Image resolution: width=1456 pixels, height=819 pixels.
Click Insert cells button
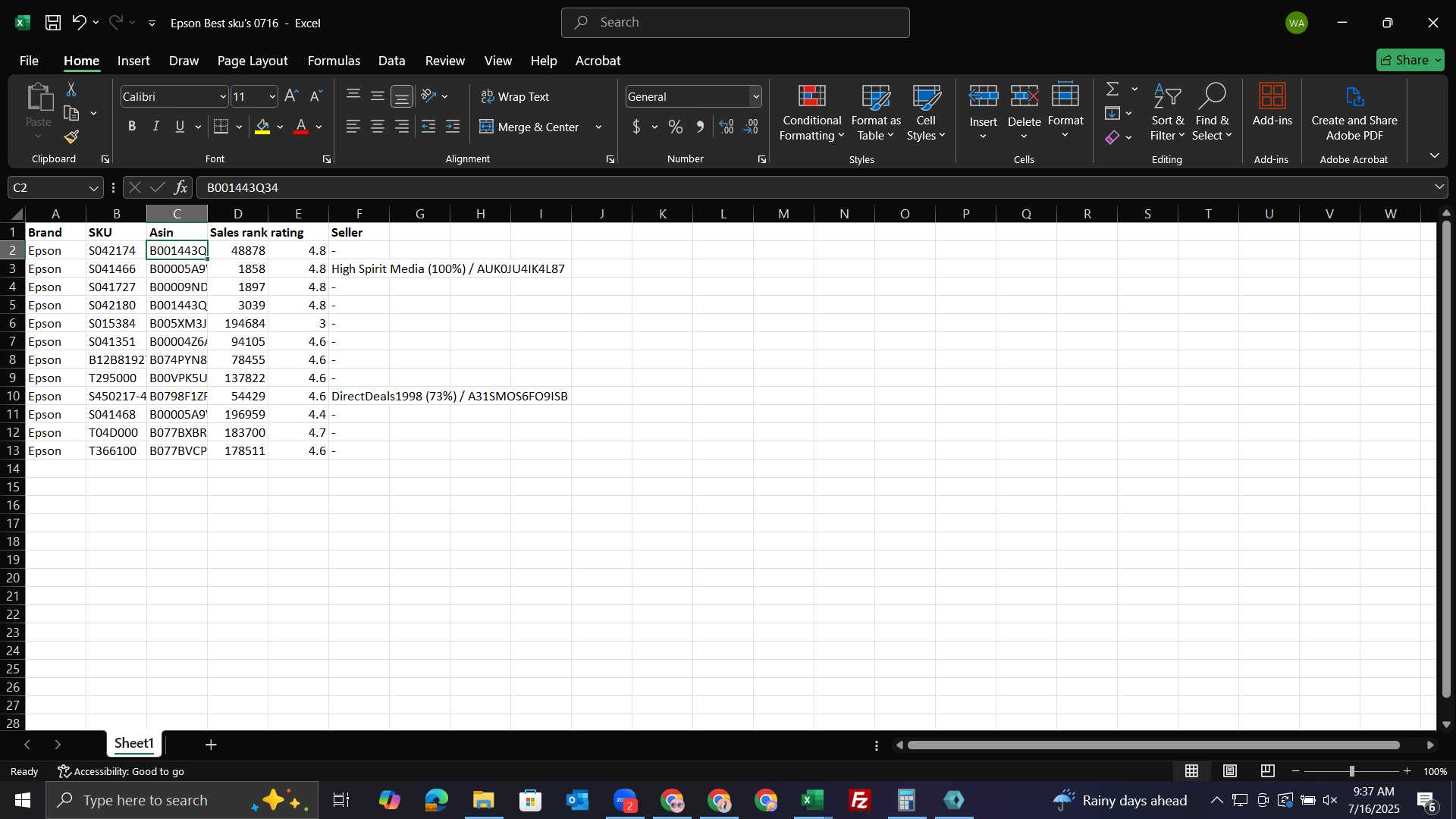(983, 112)
